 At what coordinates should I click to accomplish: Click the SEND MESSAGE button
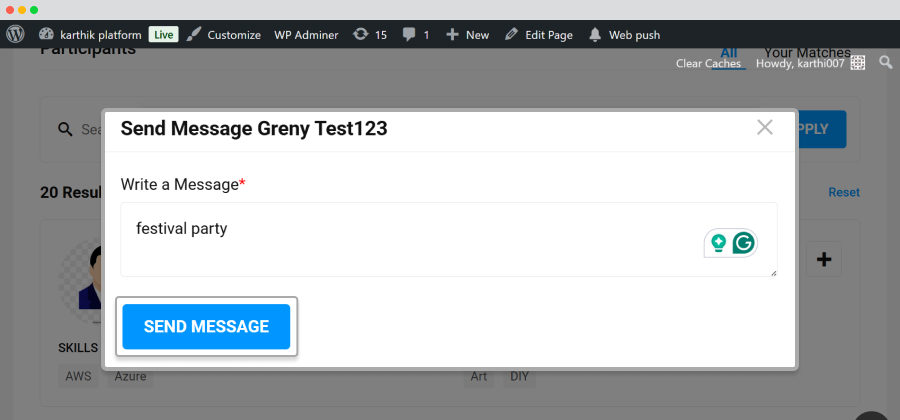point(206,326)
